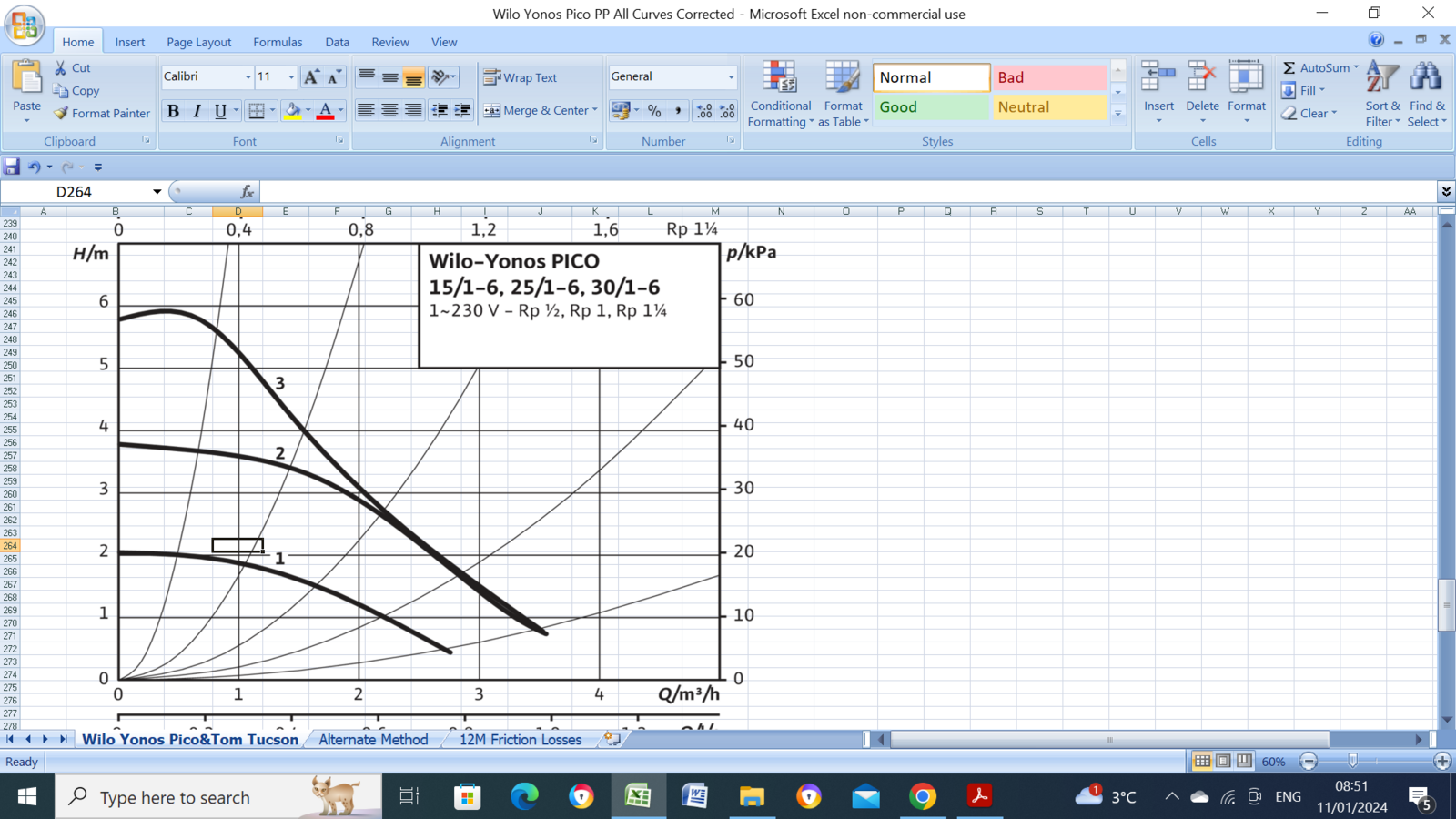Screen dimensions: 1456x819
Task: Apply the Bad cell style
Action: (x=1048, y=77)
